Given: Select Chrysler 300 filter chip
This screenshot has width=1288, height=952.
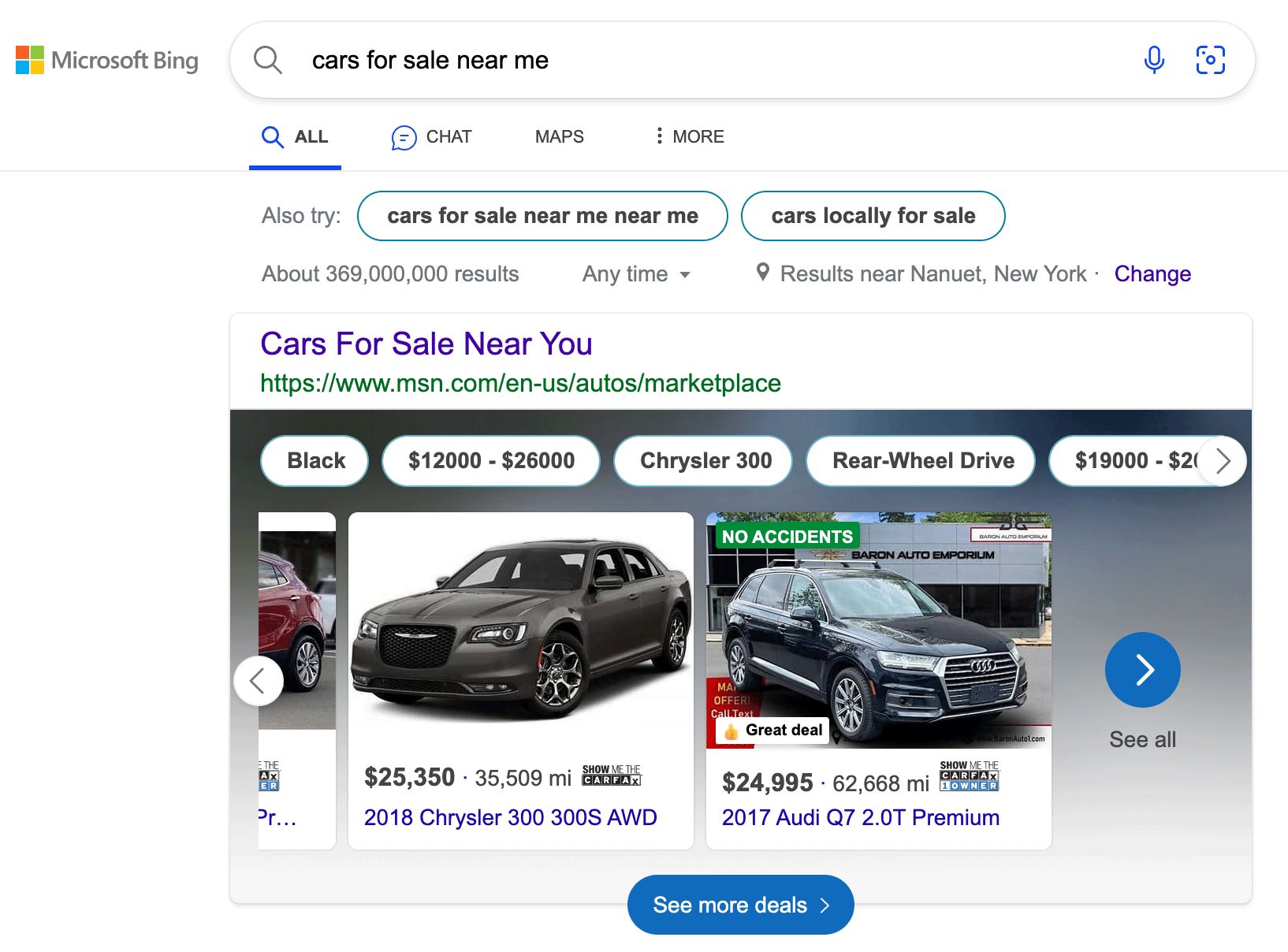Looking at the screenshot, I should tap(704, 461).
